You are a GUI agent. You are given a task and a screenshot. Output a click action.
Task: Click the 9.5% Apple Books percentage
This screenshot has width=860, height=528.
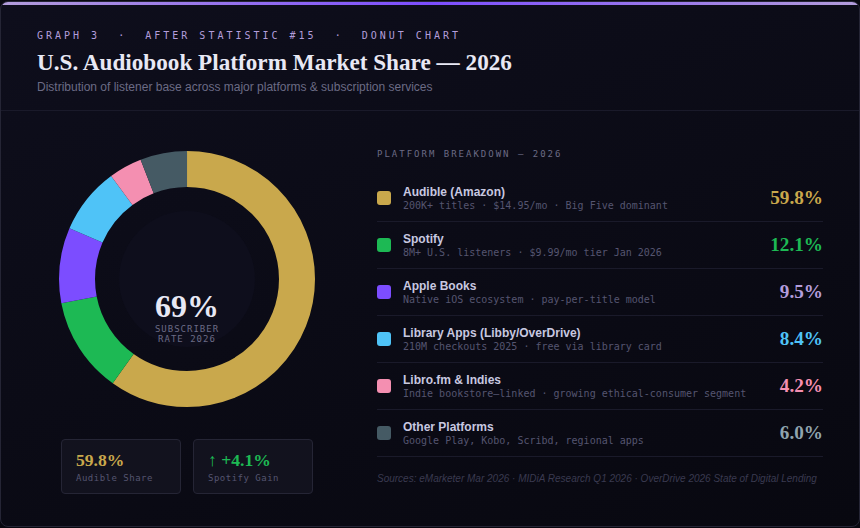point(800,292)
